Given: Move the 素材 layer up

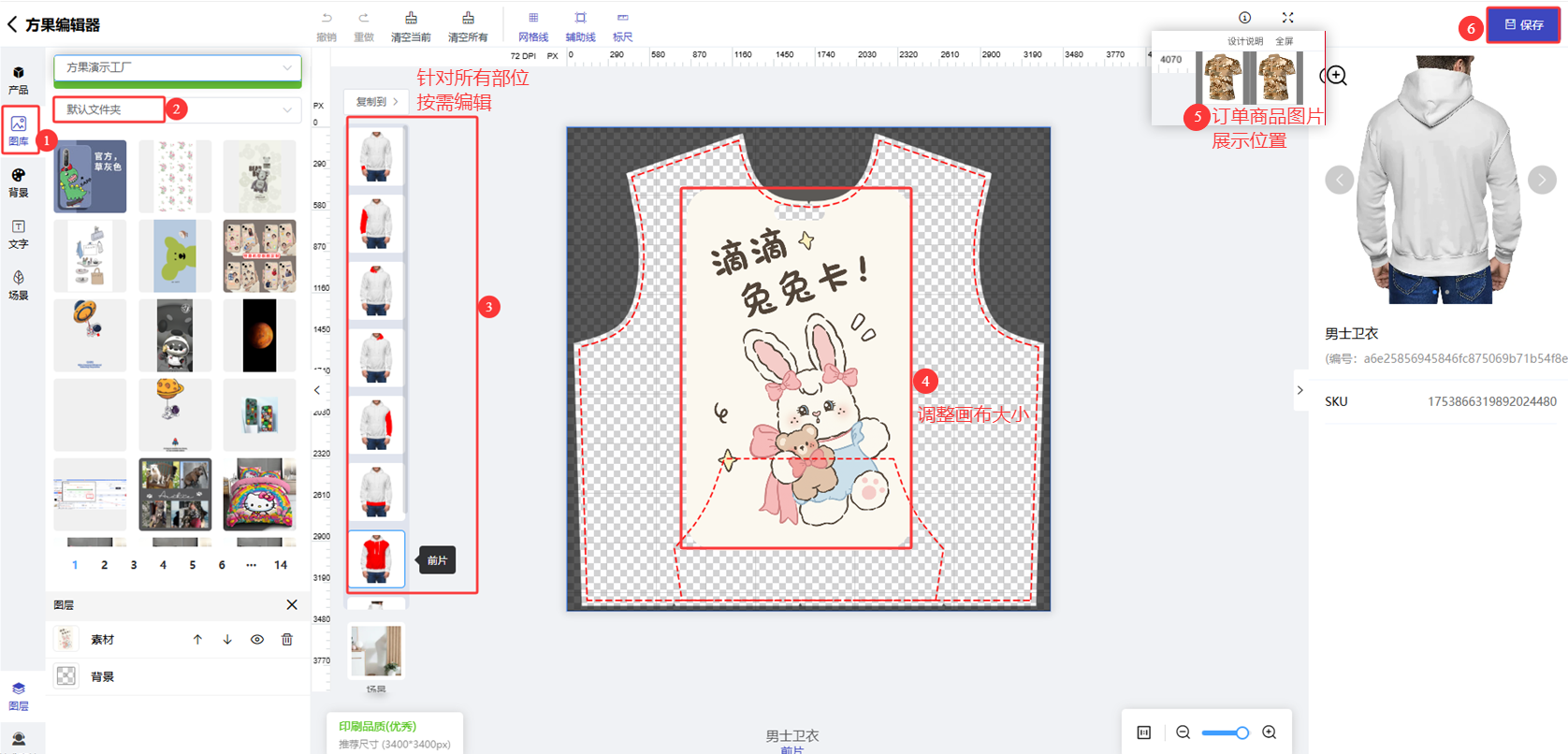Looking at the screenshot, I should pyautogui.click(x=197, y=640).
